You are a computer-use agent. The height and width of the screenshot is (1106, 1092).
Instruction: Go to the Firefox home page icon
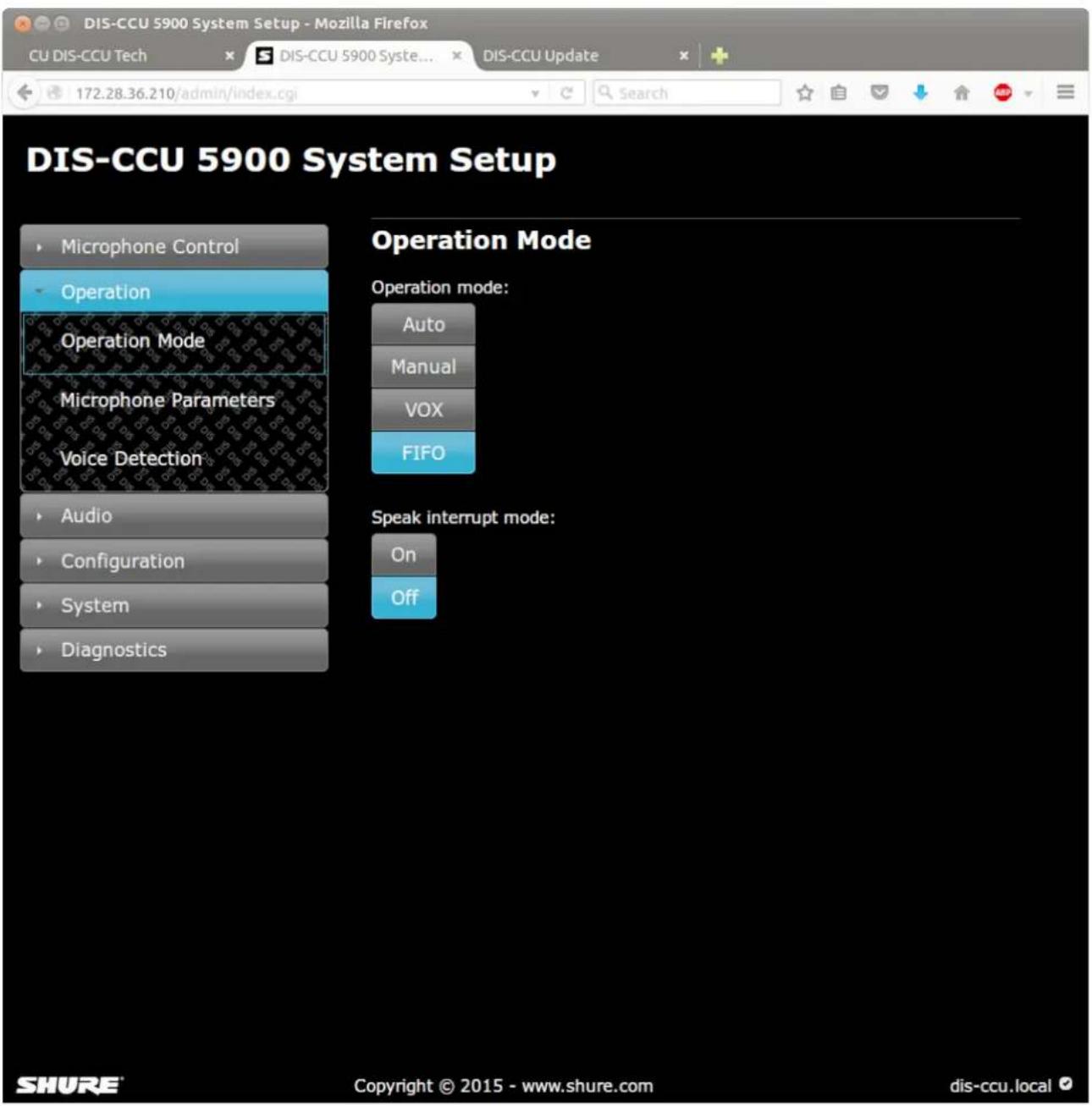coord(962,93)
